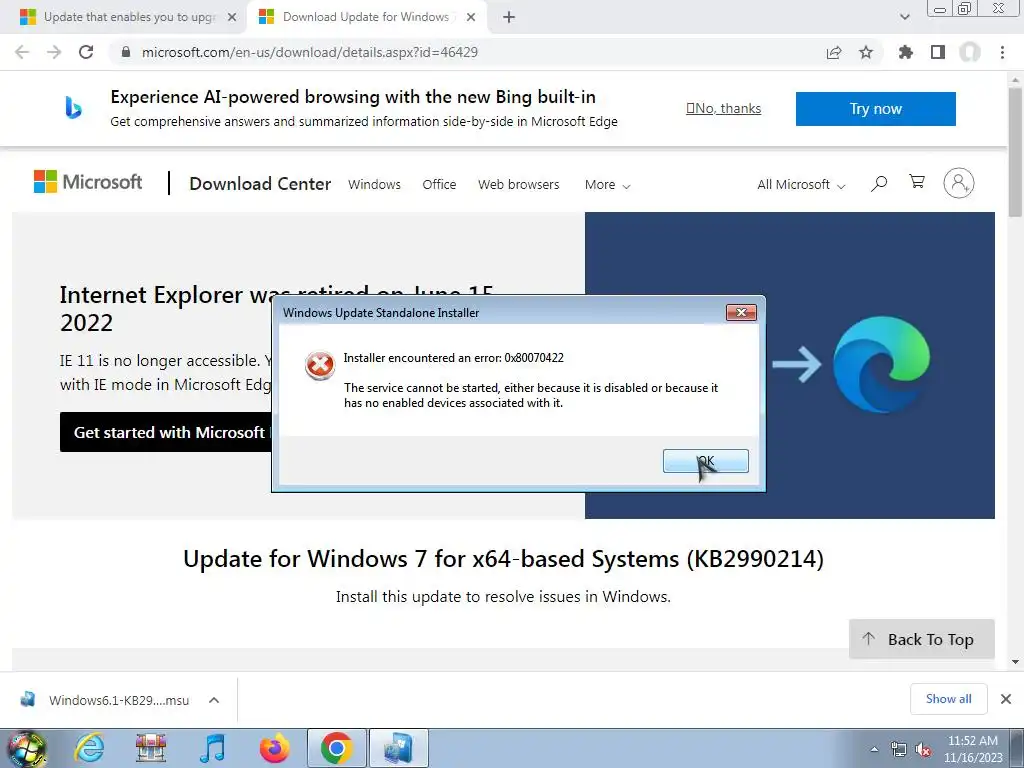Screen dimensions: 1024x768
Task: Open the taskbar music note app
Action: [x=212, y=748]
